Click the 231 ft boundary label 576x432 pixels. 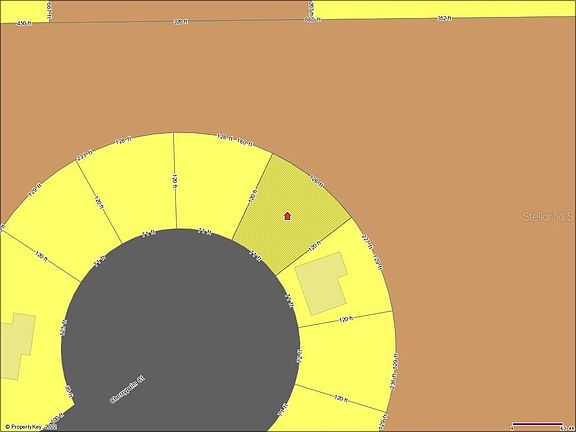coord(84,155)
